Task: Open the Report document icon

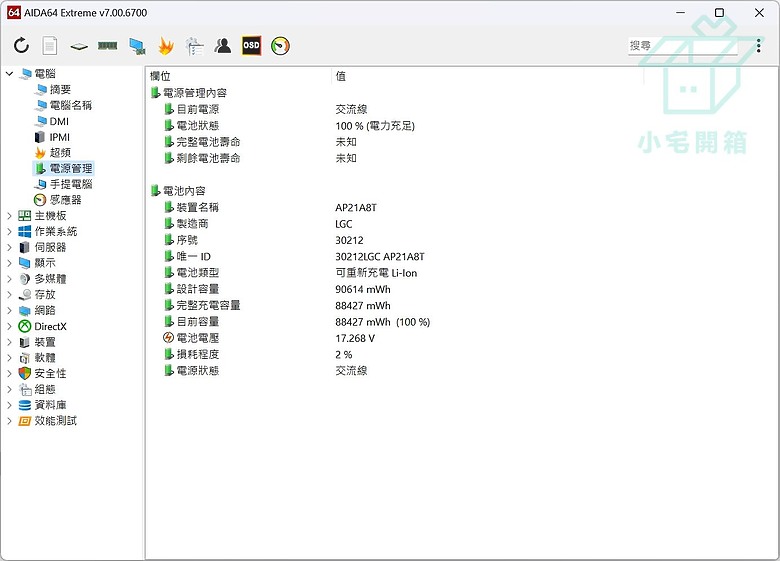Action: tap(49, 46)
